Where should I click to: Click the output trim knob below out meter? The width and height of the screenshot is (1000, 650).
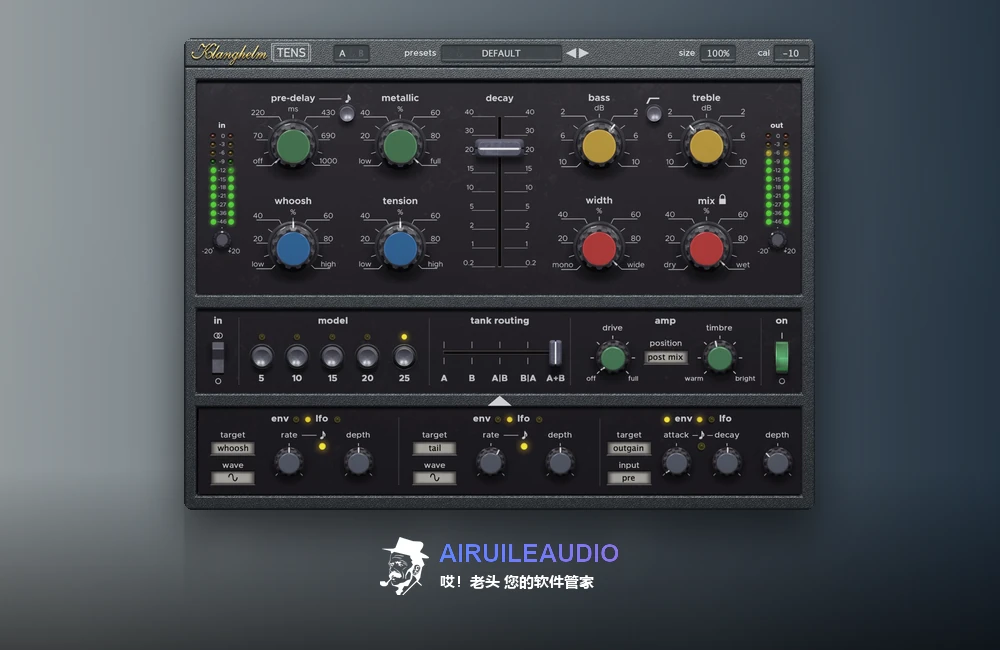click(777, 240)
